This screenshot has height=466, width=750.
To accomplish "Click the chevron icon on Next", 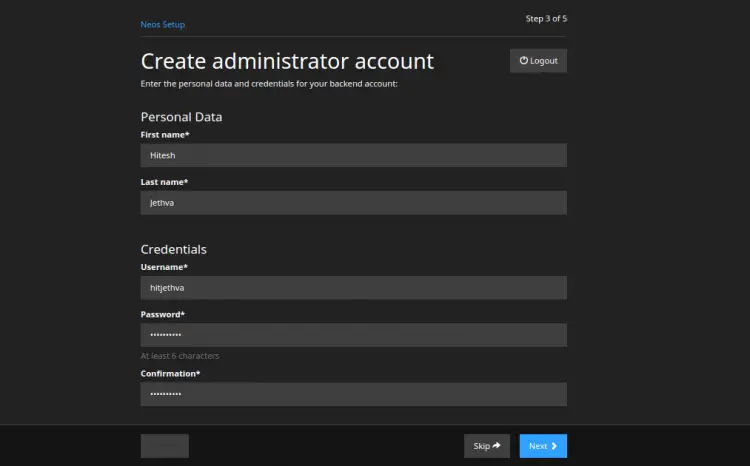I will click(553, 446).
